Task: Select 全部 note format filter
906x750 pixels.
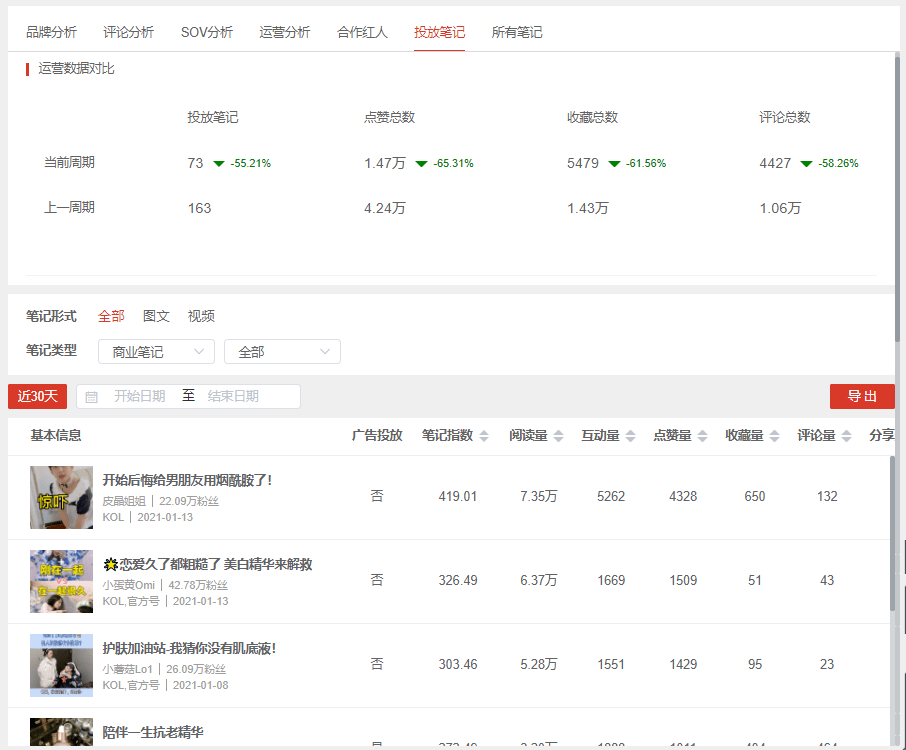Action: (111, 316)
